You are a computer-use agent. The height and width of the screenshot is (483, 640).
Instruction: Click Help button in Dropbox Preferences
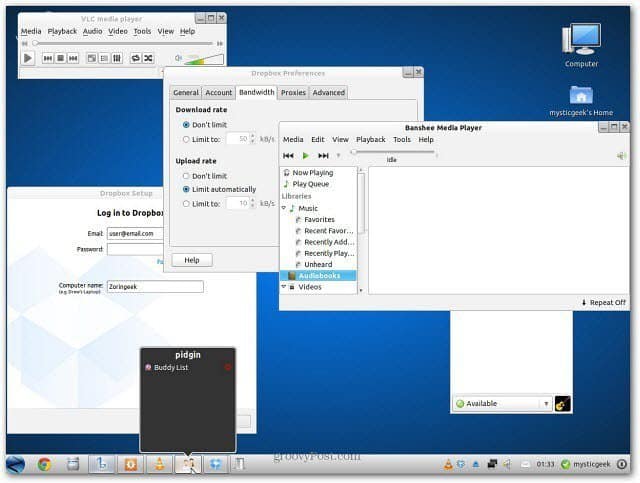click(x=192, y=260)
